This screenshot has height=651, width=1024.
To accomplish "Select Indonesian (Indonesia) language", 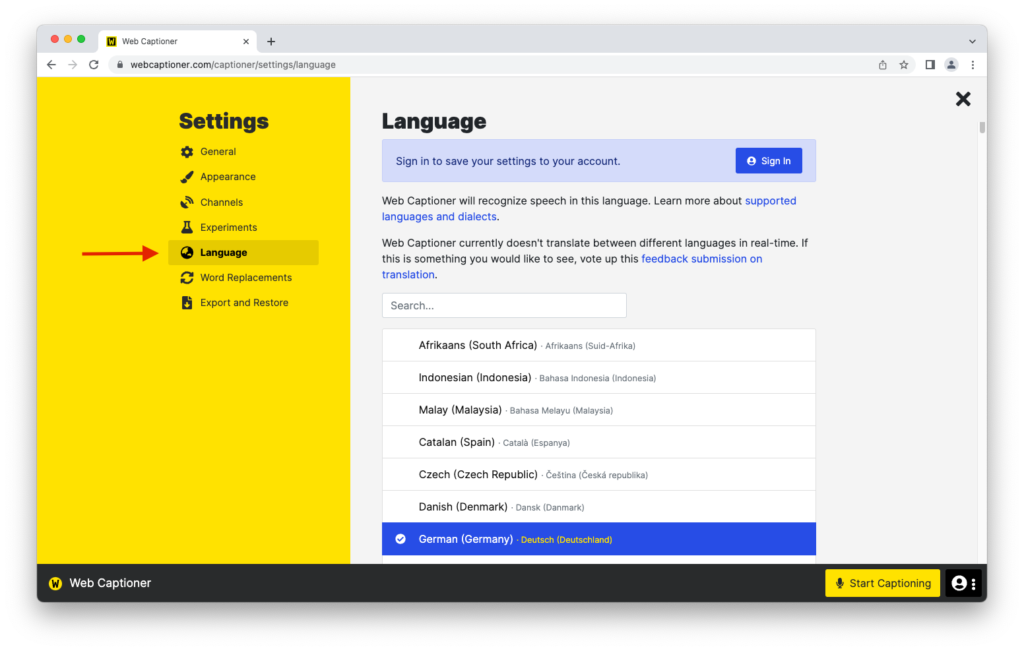I will tap(599, 377).
